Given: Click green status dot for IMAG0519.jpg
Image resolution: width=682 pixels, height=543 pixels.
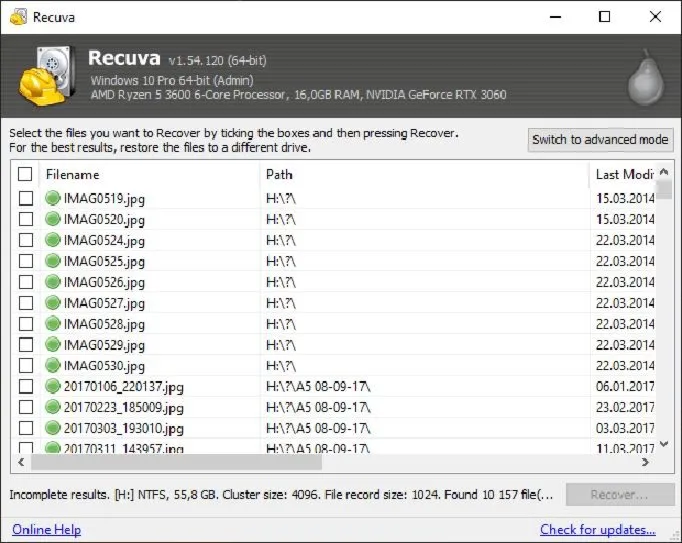Looking at the screenshot, I should (53, 198).
